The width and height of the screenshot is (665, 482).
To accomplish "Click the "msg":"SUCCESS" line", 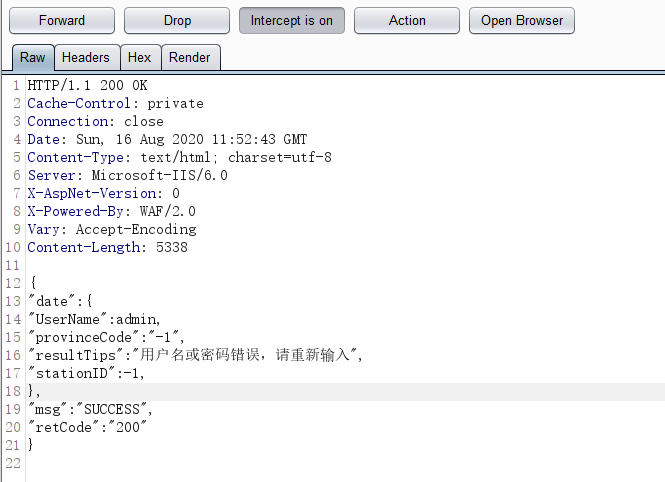I will [90, 410].
